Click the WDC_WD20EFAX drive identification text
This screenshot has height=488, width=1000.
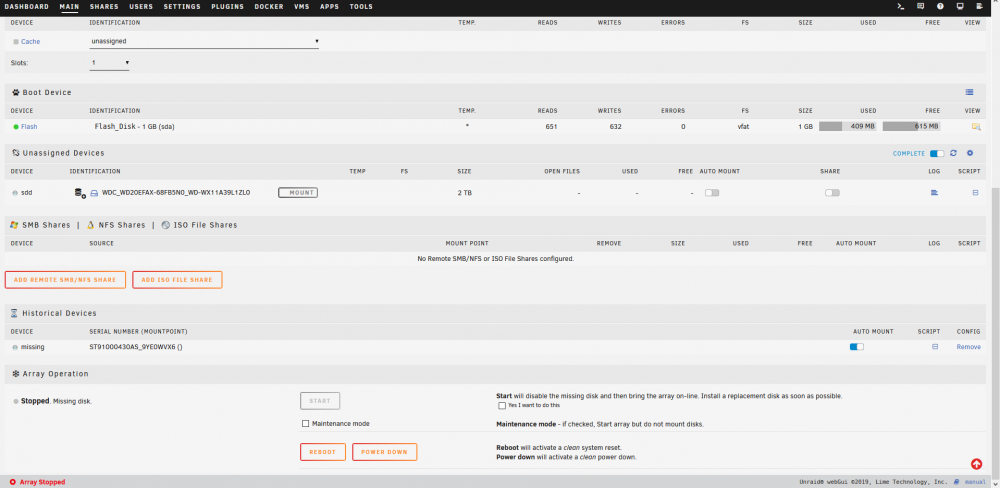(176, 192)
